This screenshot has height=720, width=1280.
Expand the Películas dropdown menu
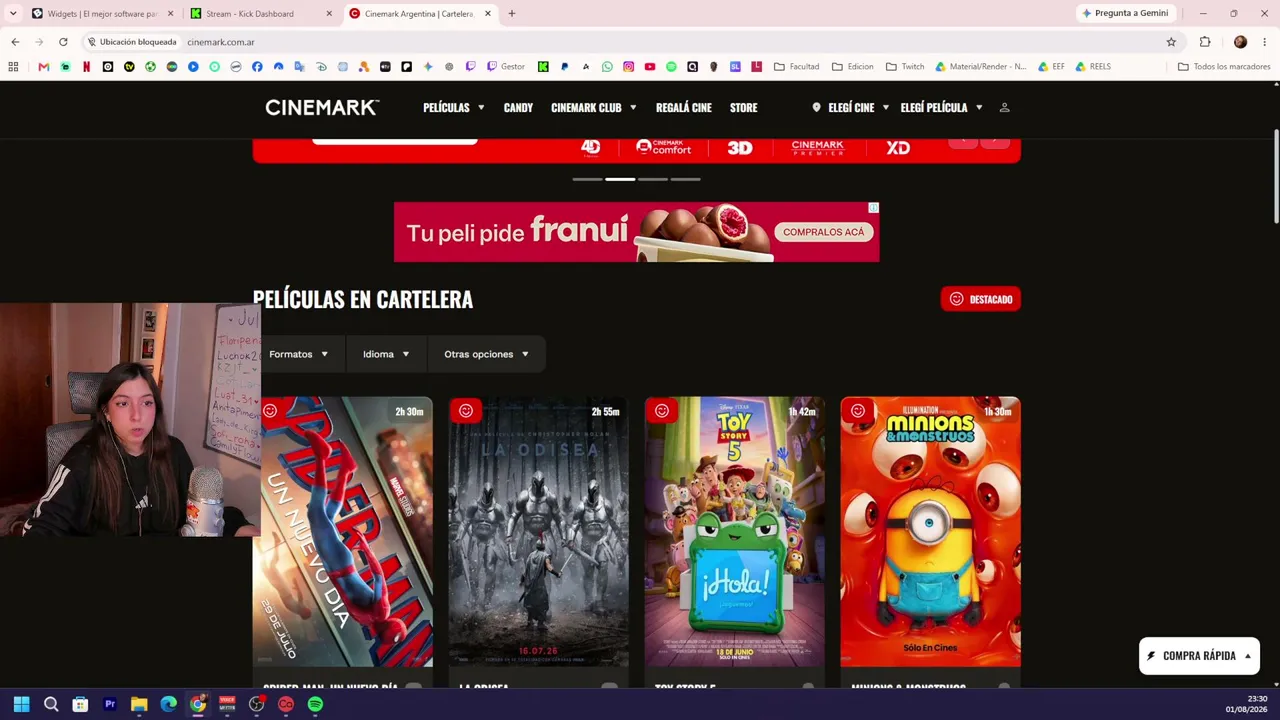[x=454, y=107]
